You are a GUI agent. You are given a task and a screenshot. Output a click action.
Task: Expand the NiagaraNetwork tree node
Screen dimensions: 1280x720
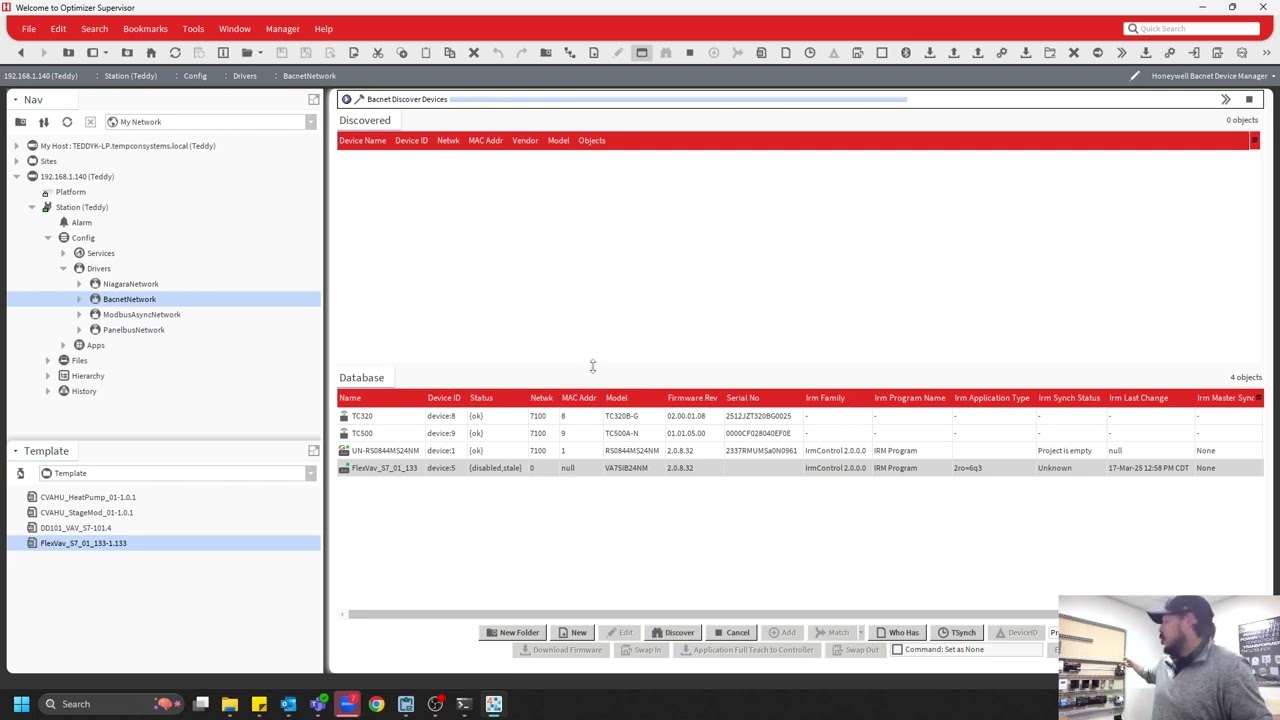pos(79,284)
